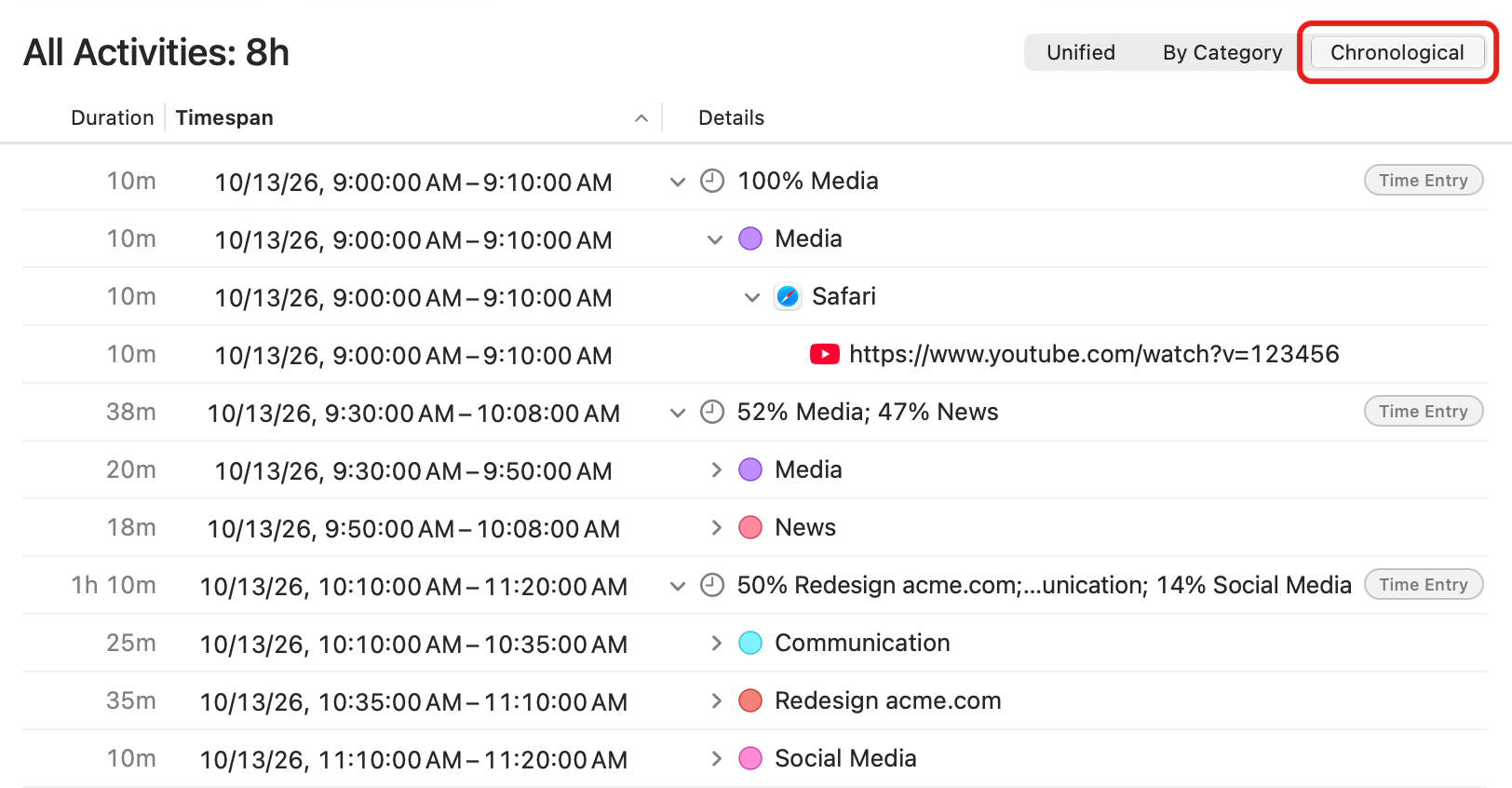Select the 1h 10m duration cell

pyautogui.click(x=114, y=585)
